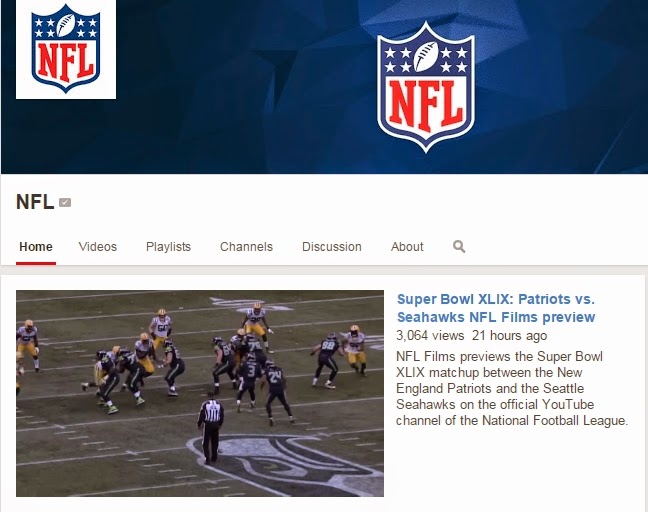Viewport: 648px width, 512px height.
Task: Open the Discussion tab
Action: [332, 247]
